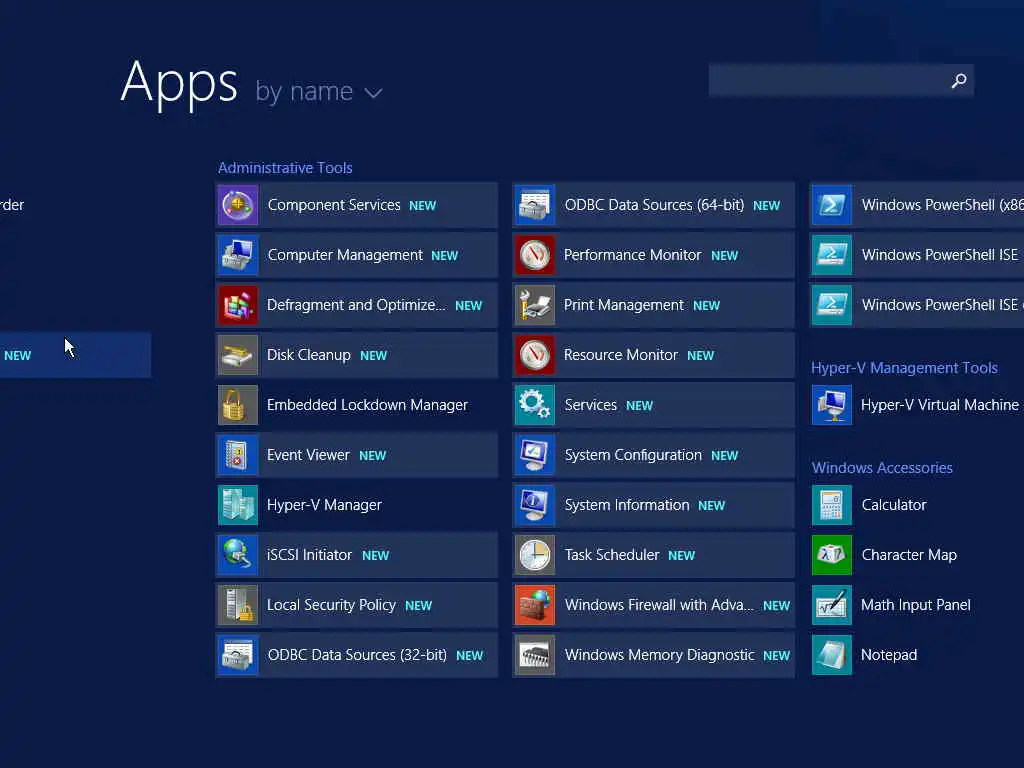Select the Hyper-V Management Tools header
The height and width of the screenshot is (768, 1024).
[x=904, y=368]
